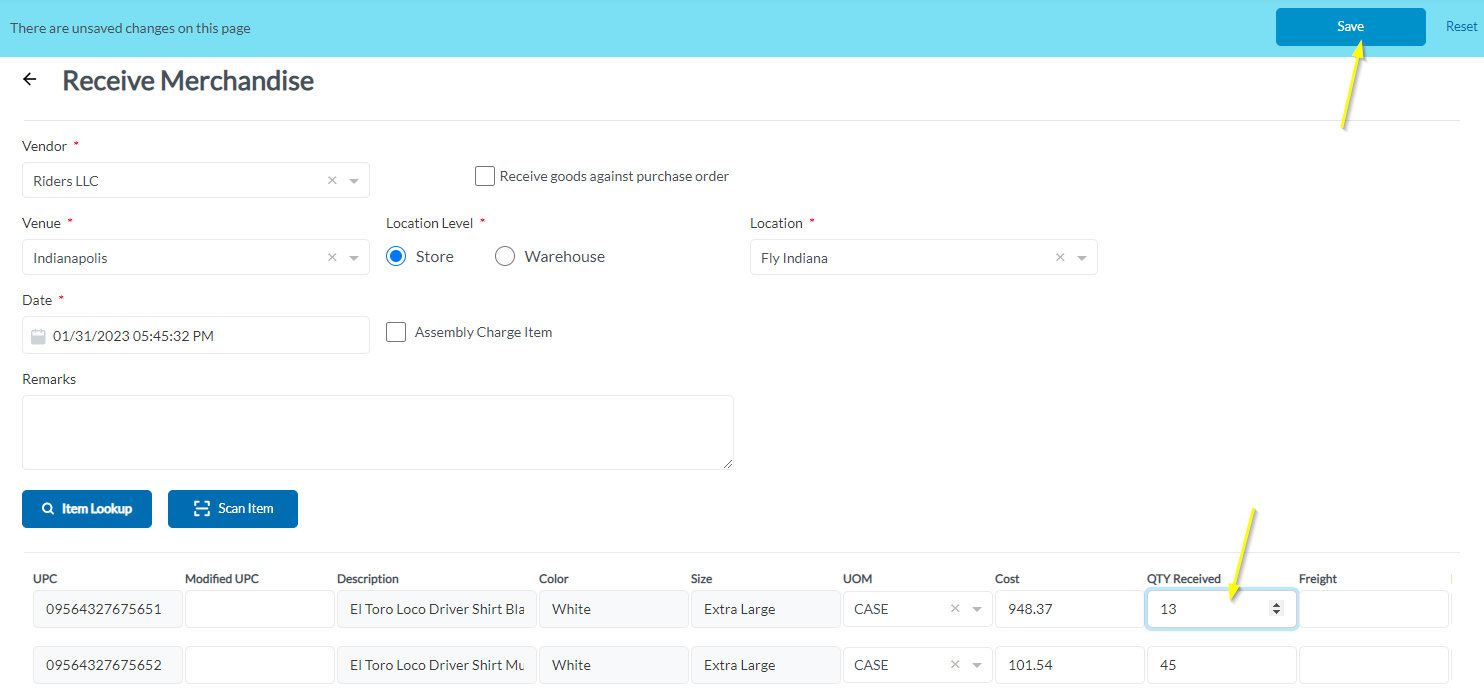Expand UOM dropdown for UPC 09564327675651
The height and width of the screenshot is (695, 1484).
click(x=977, y=609)
